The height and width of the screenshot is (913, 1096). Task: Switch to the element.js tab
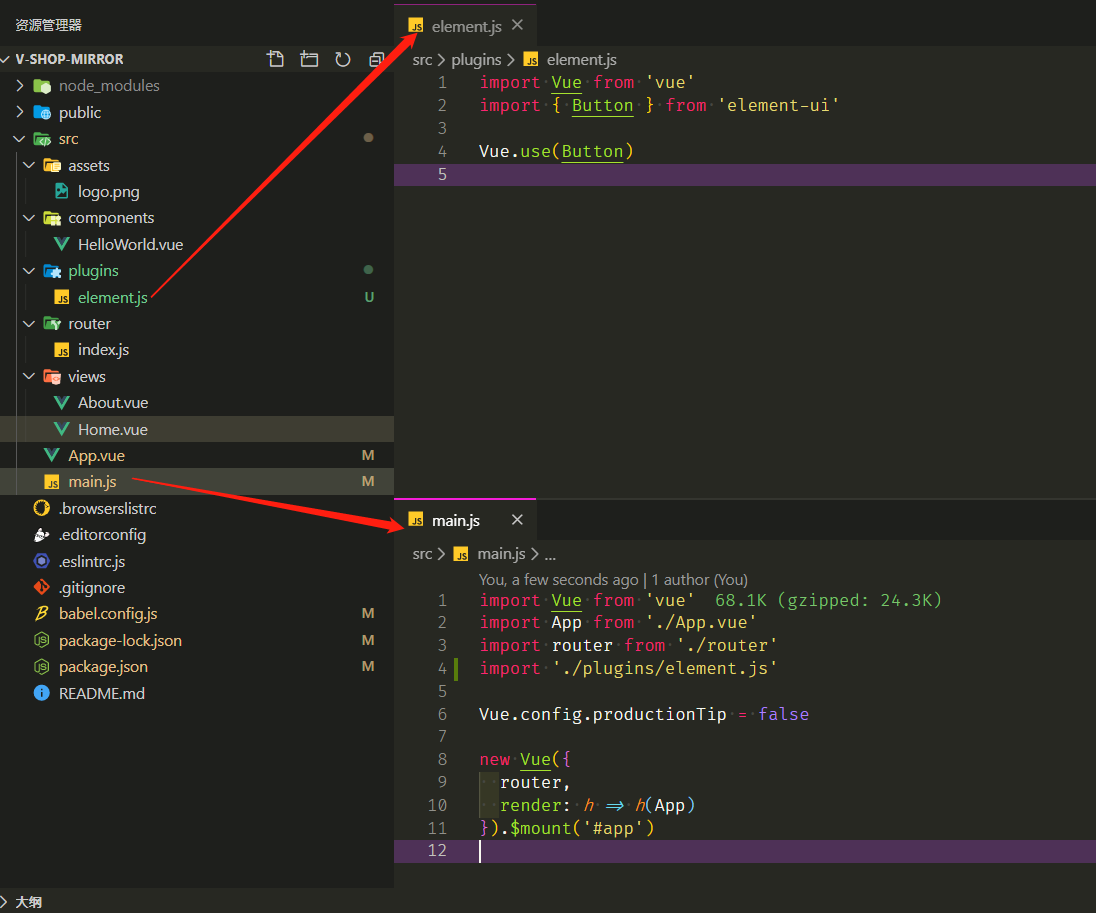click(x=466, y=27)
